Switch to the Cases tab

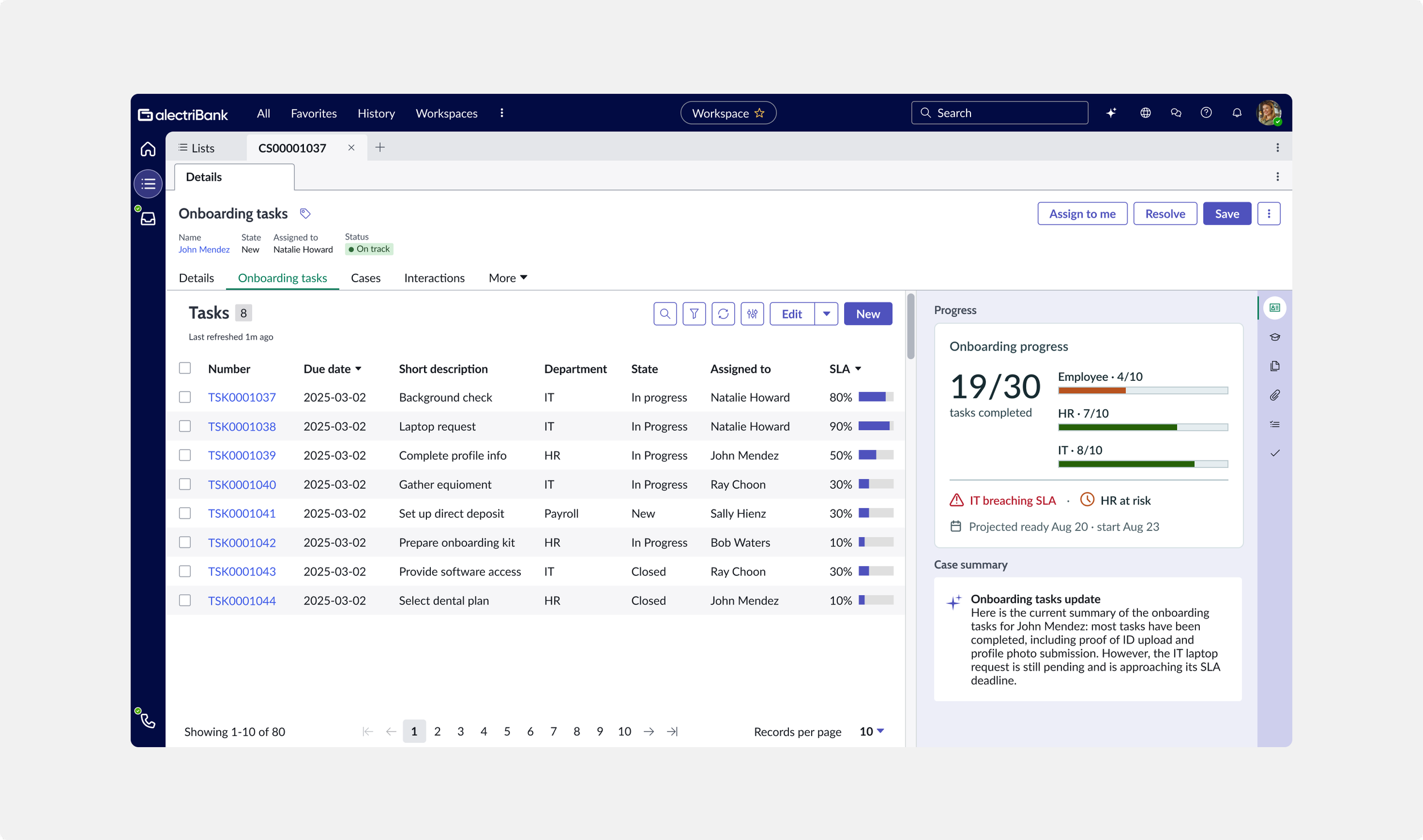(x=365, y=278)
